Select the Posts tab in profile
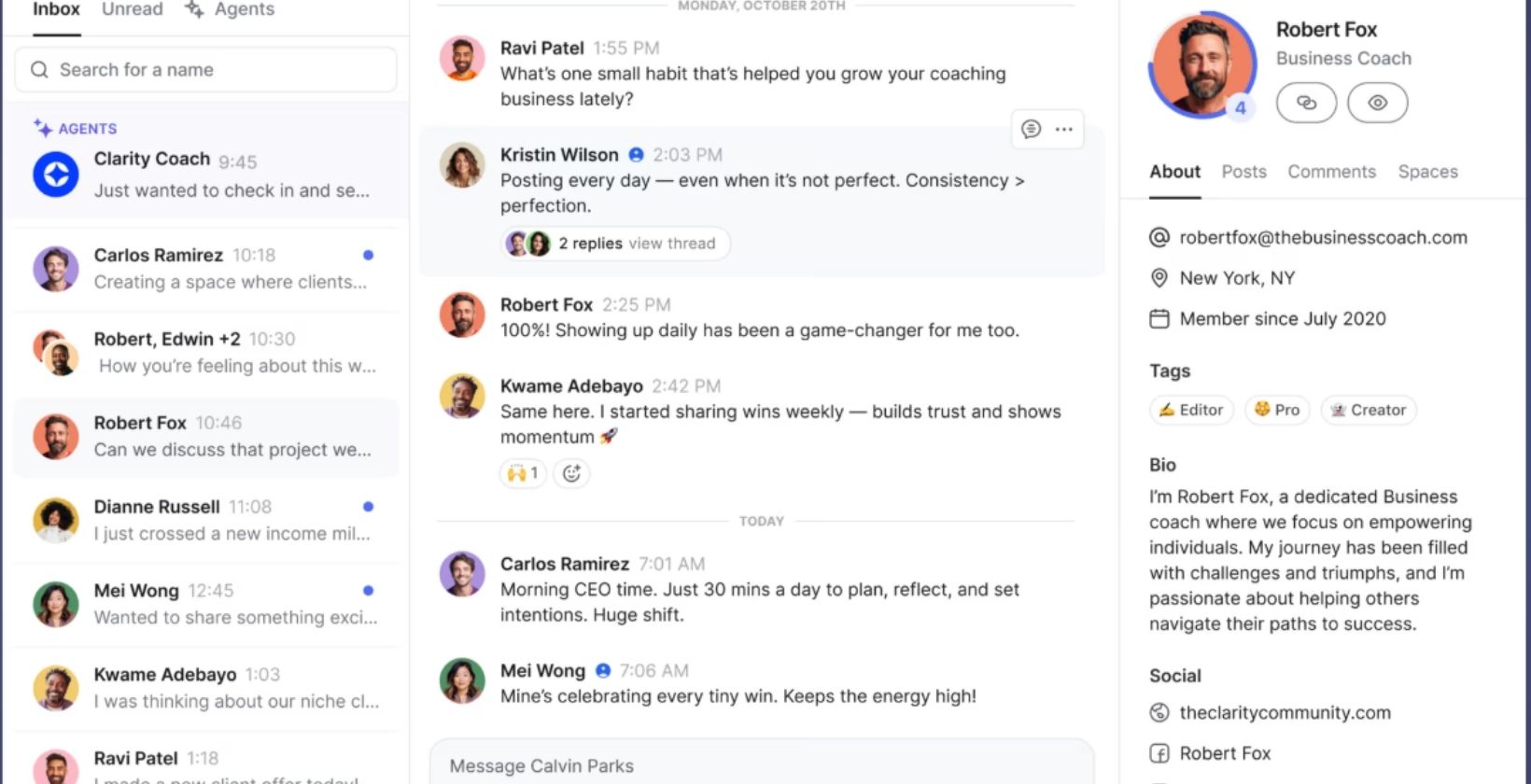 [1243, 172]
